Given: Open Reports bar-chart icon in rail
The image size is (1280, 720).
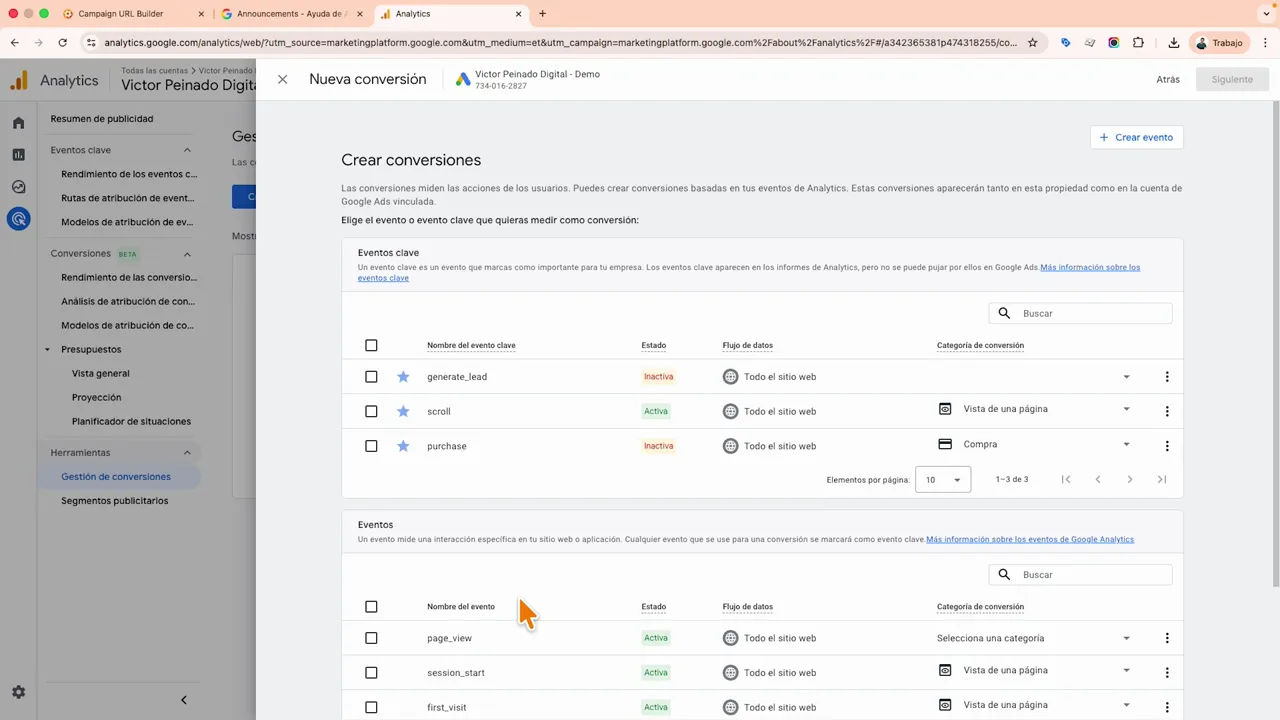Looking at the screenshot, I should (18, 155).
